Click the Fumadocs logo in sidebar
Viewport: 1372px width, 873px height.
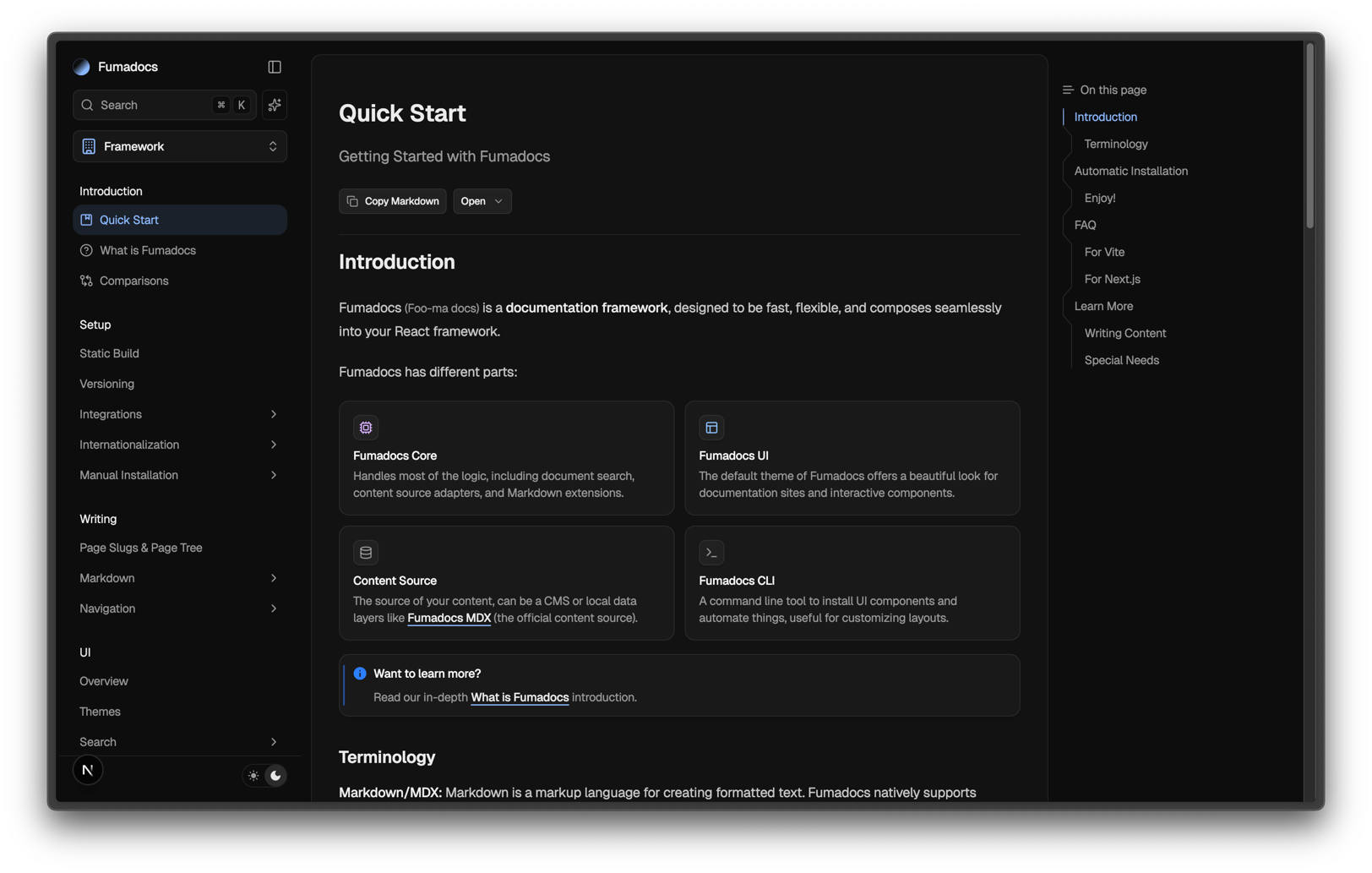pos(82,67)
